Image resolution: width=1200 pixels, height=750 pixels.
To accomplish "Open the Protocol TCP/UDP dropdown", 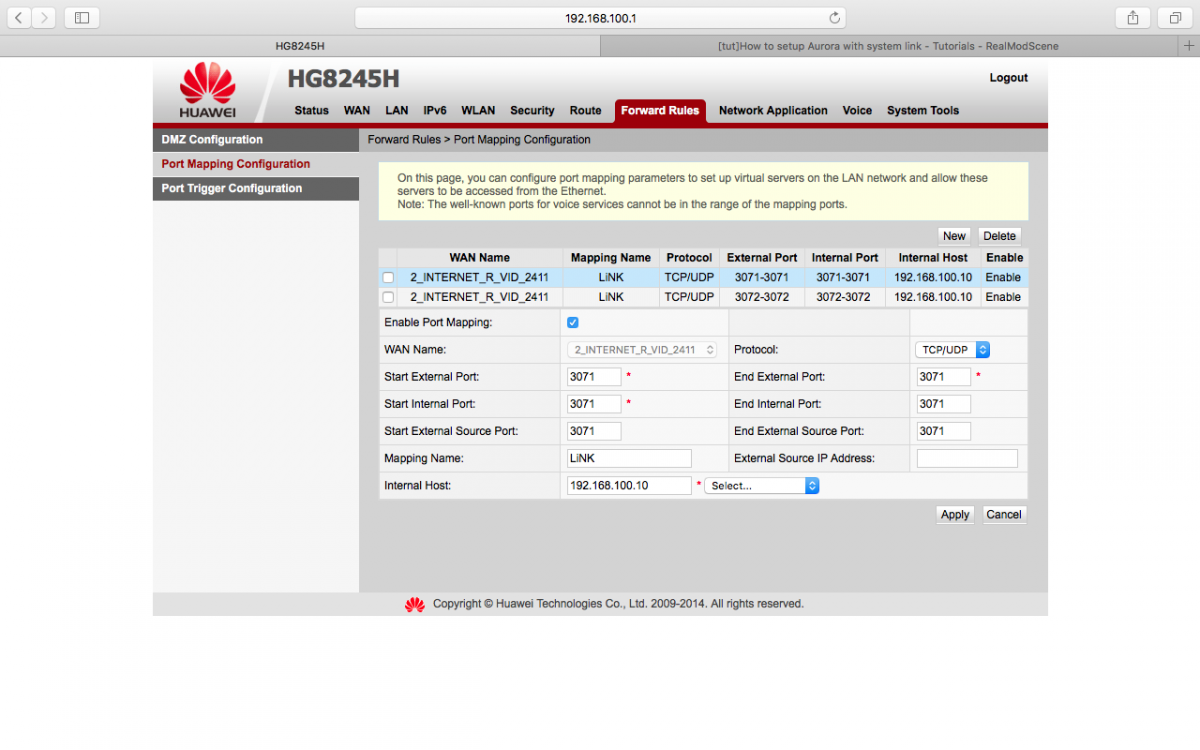I will (x=953, y=350).
